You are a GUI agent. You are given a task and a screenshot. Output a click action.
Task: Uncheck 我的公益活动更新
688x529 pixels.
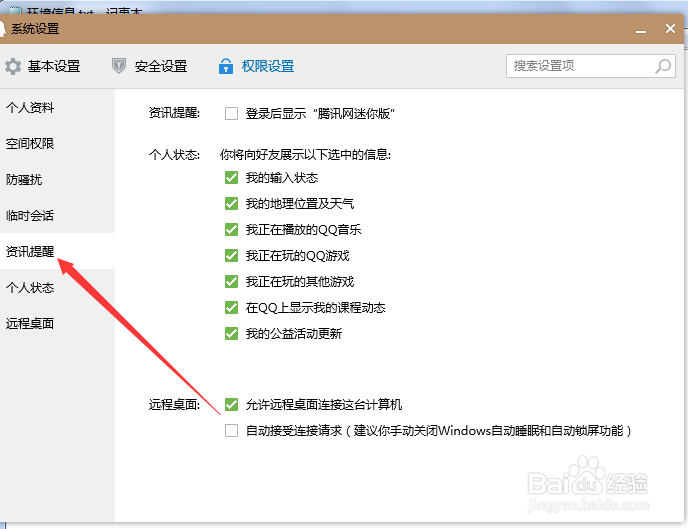[231, 333]
